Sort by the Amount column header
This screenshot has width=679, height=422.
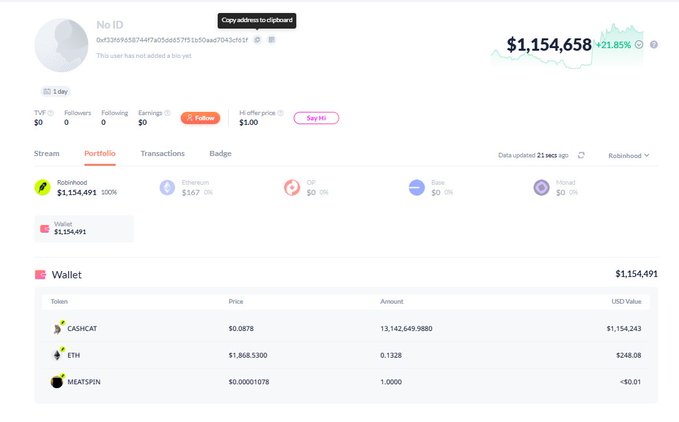click(392, 301)
